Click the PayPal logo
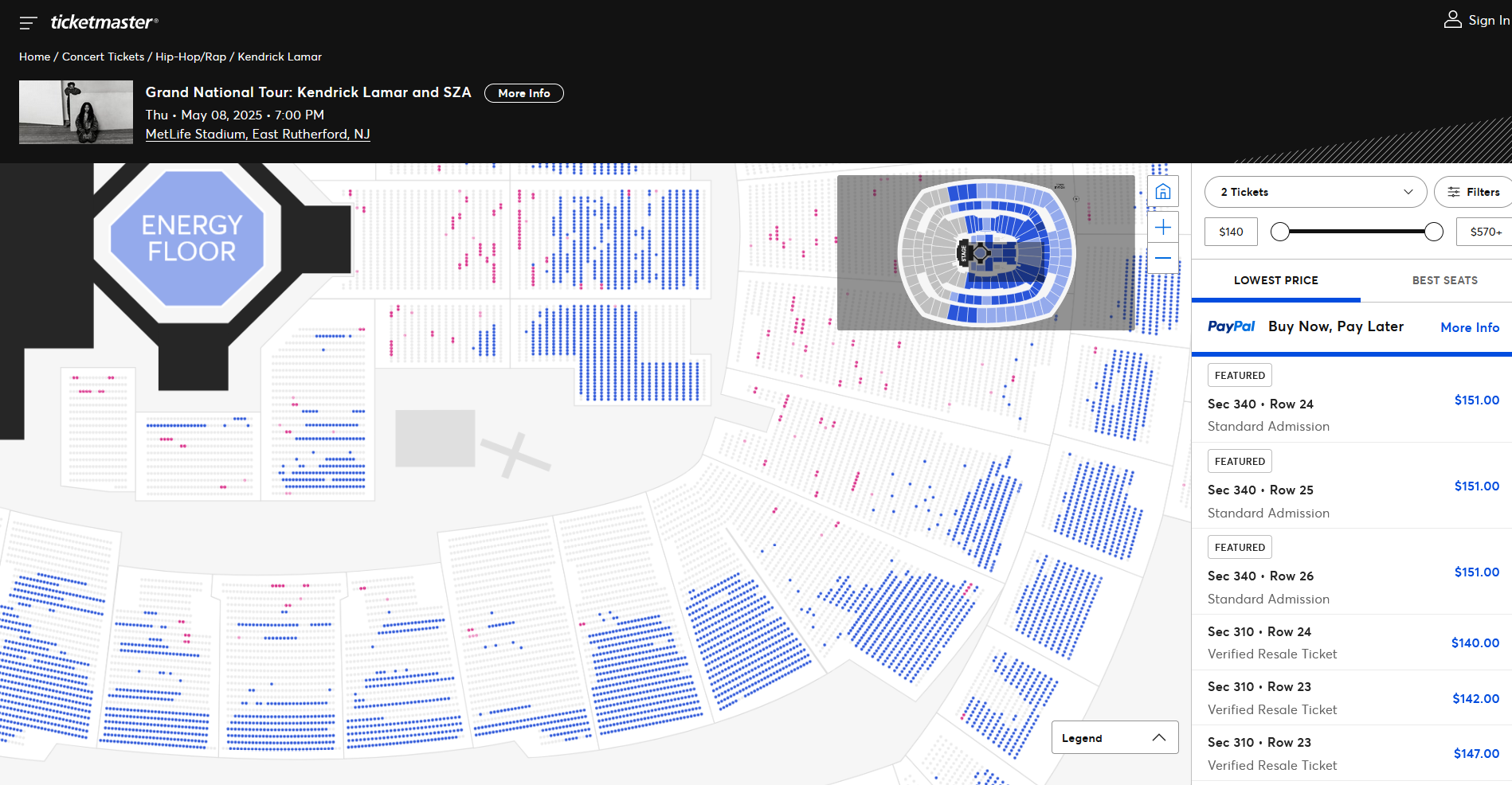The height and width of the screenshot is (785, 1512). 1231,326
